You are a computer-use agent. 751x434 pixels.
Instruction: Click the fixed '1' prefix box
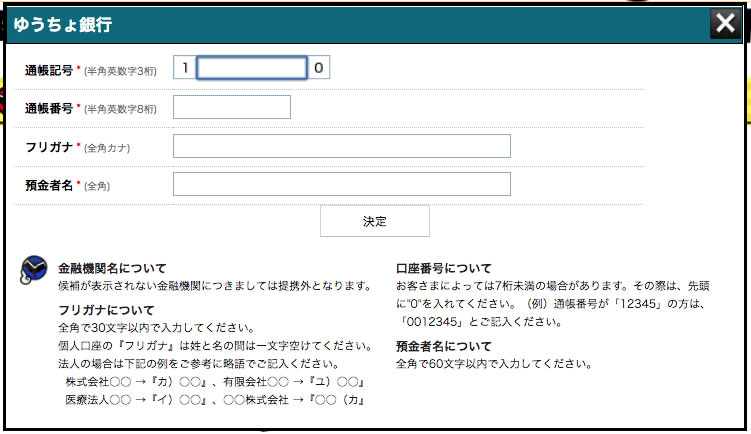click(x=185, y=68)
